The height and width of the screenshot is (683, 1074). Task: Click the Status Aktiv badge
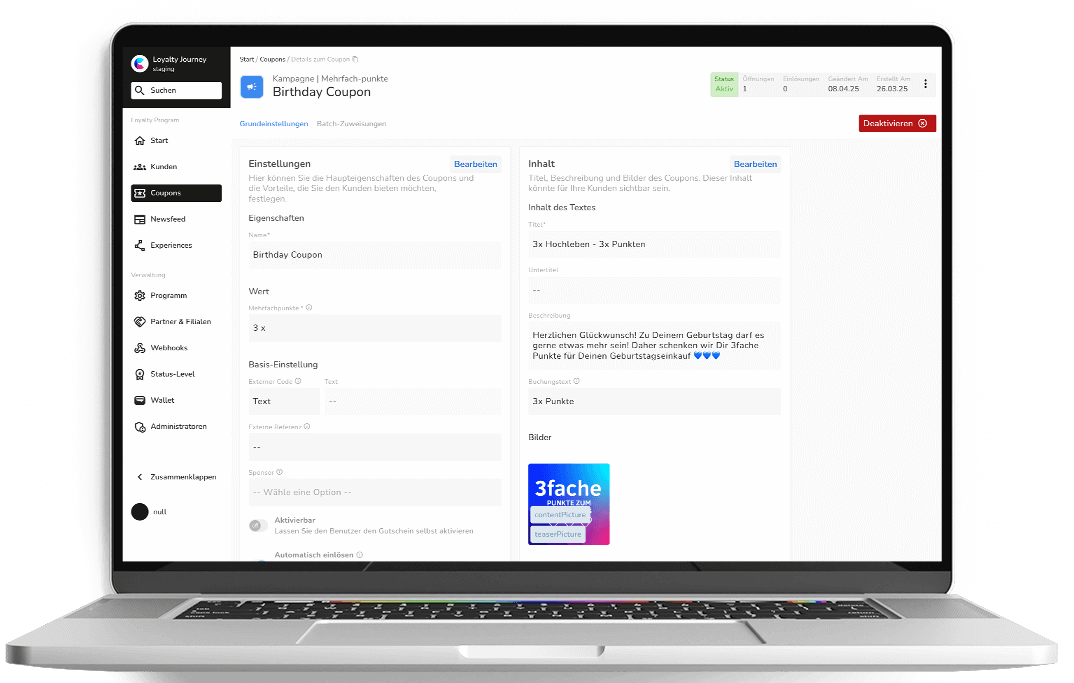pos(724,84)
